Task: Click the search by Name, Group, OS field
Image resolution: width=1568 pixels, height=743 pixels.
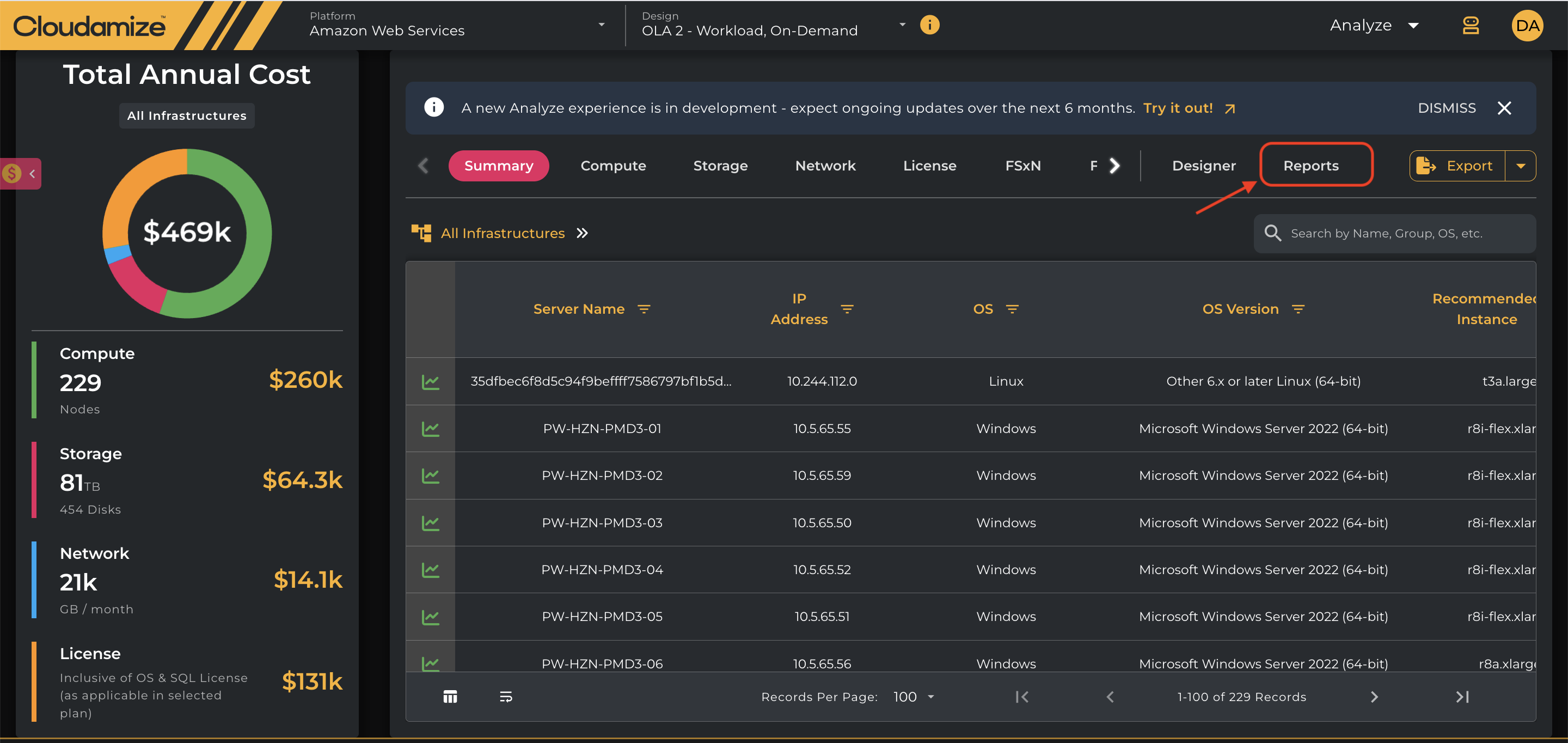Action: tap(1394, 233)
